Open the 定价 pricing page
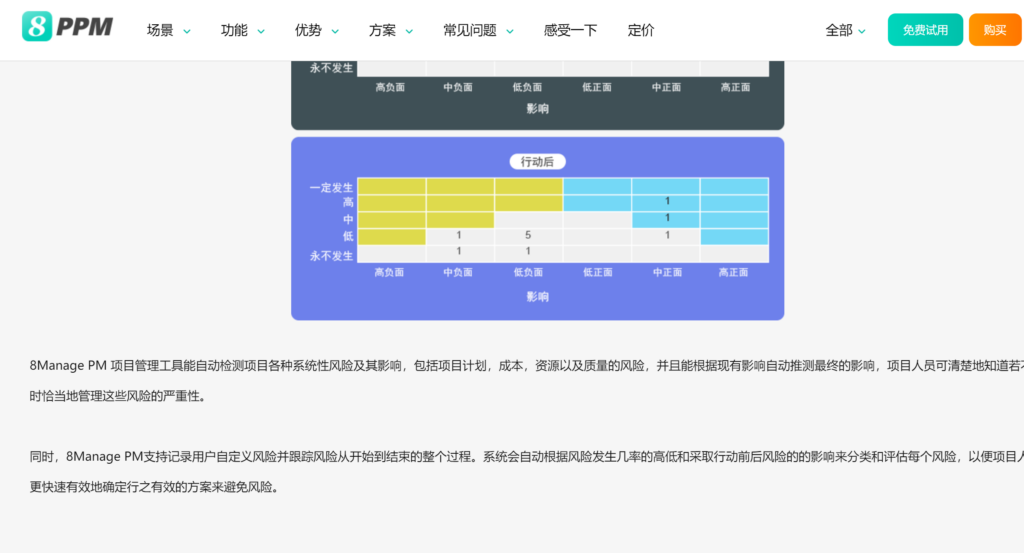Image resolution: width=1024 pixels, height=553 pixels. pos(641,30)
